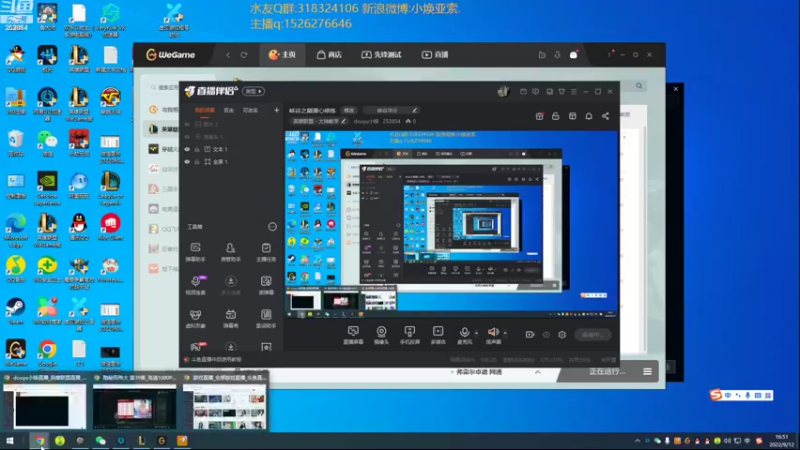Screen dimensions: 800x450
Task: Edit category 英雄联盟-大神教学 pencil
Action: pyautogui.click(x=344, y=121)
